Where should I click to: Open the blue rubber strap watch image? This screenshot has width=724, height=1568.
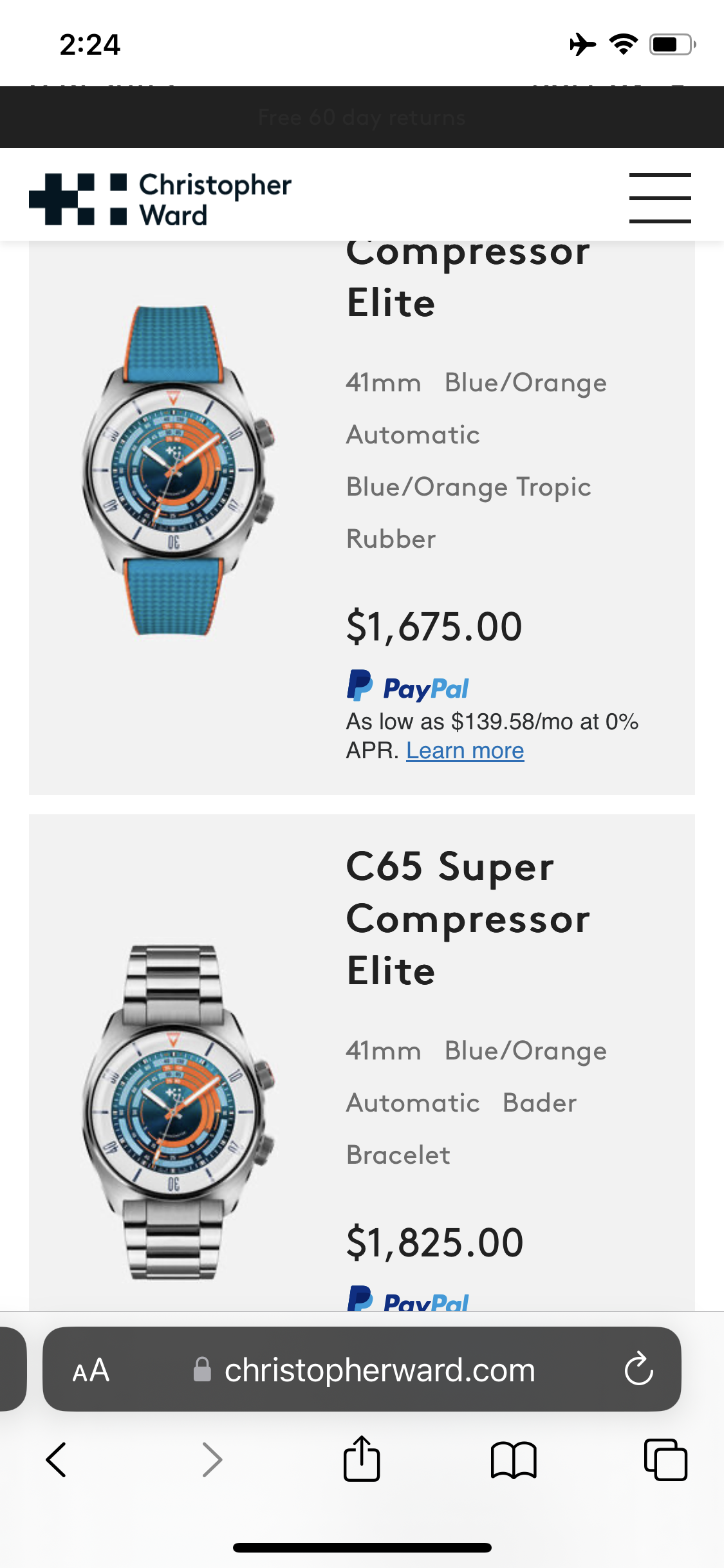pyautogui.click(x=175, y=470)
